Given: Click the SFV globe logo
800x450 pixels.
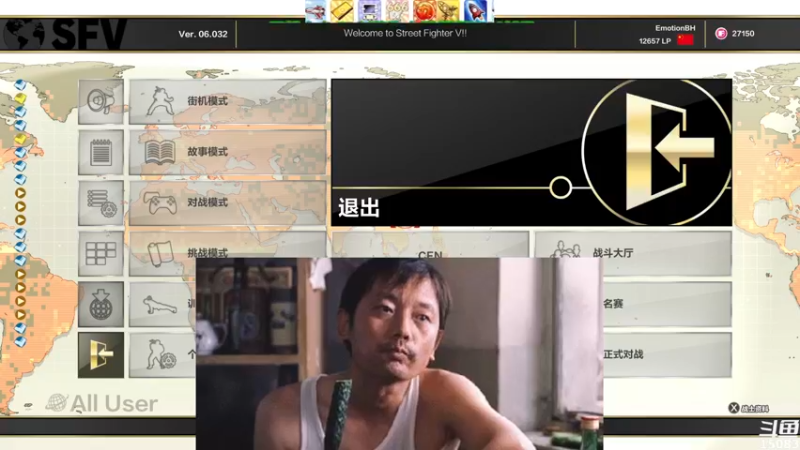Looking at the screenshot, I should [x=65, y=34].
